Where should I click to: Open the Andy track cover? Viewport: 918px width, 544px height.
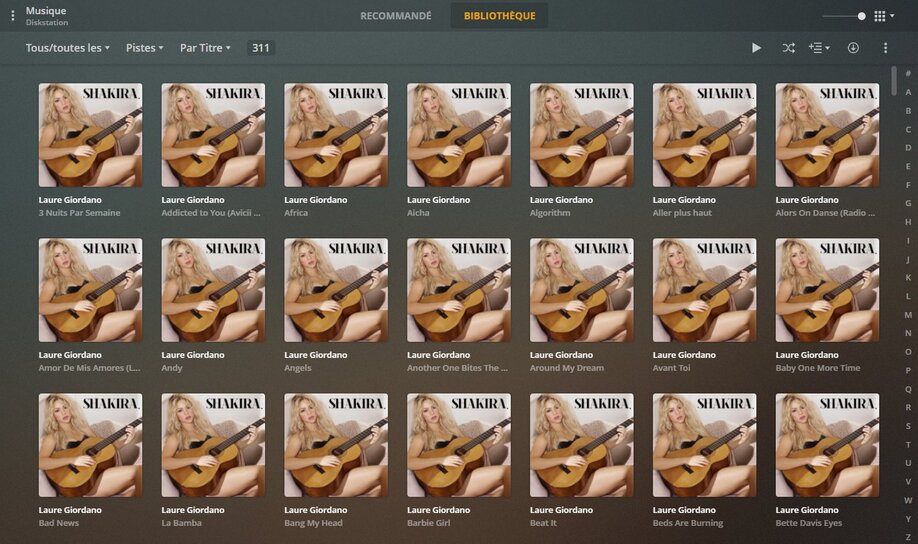213,290
